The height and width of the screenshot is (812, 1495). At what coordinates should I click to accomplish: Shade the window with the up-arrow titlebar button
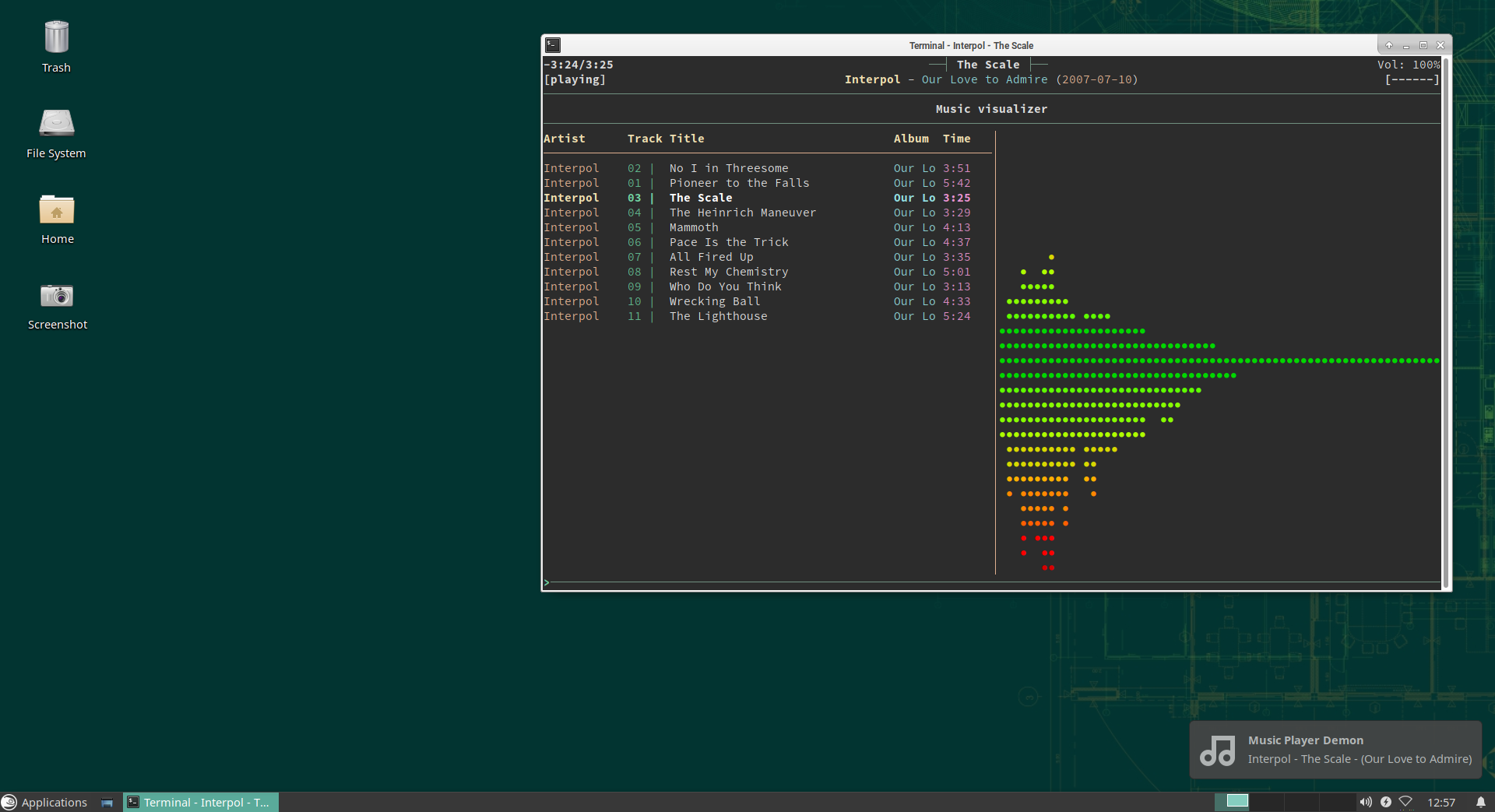click(x=1389, y=45)
